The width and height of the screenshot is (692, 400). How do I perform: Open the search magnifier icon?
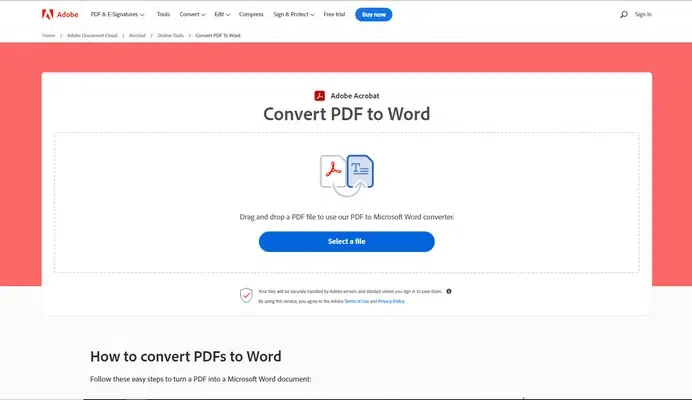point(624,15)
